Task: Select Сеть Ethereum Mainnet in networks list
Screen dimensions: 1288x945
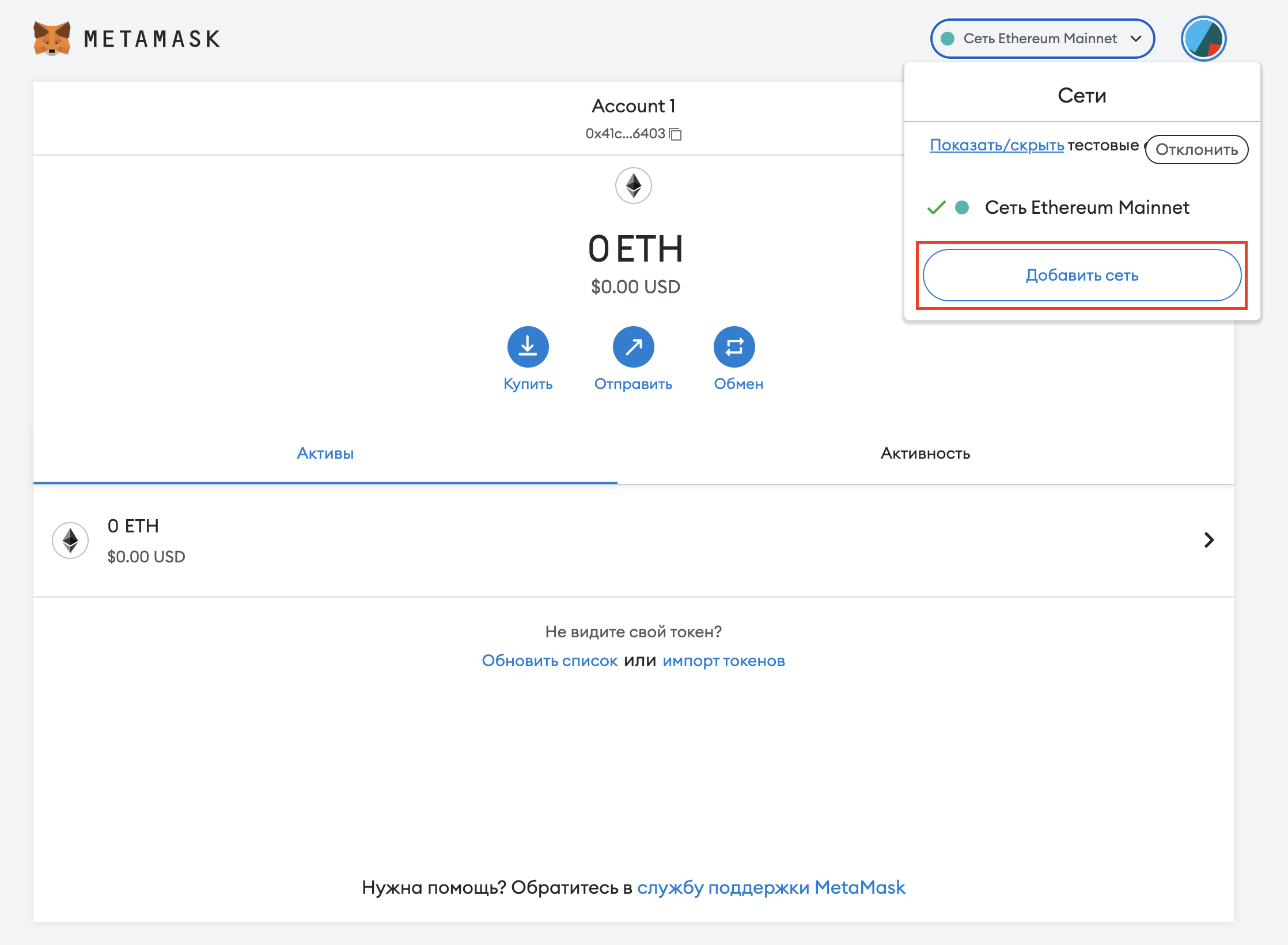Action: point(1086,207)
